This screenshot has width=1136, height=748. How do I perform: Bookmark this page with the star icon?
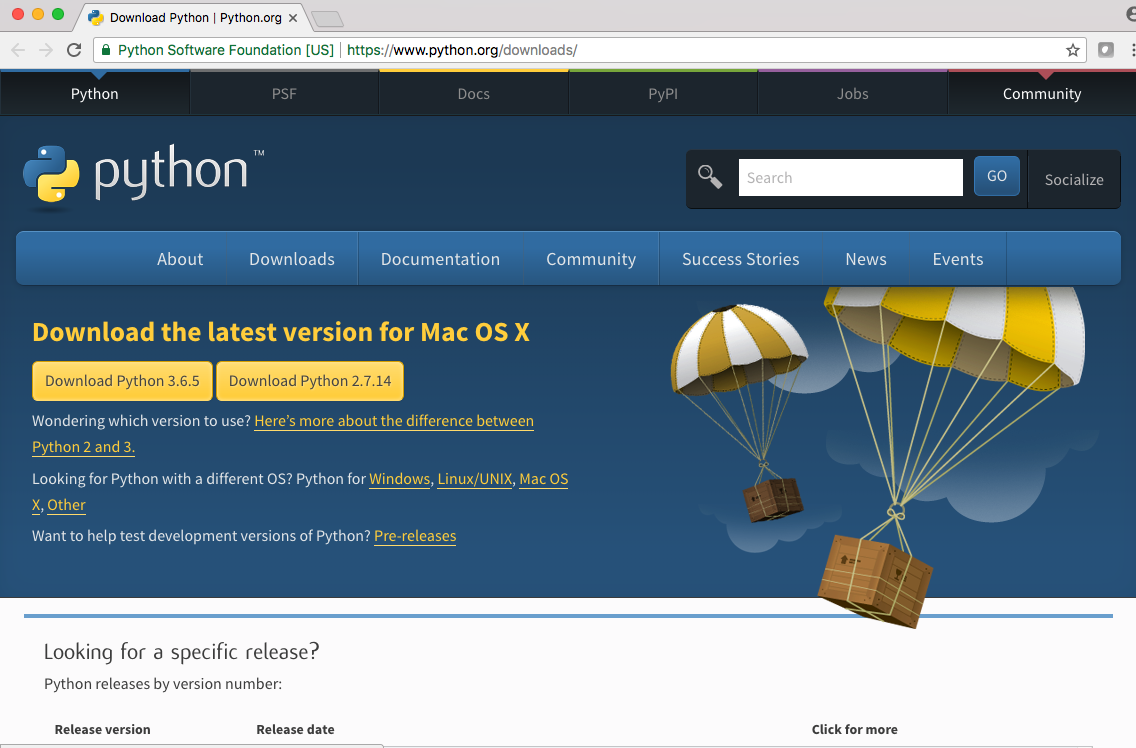click(x=1073, y=50)
